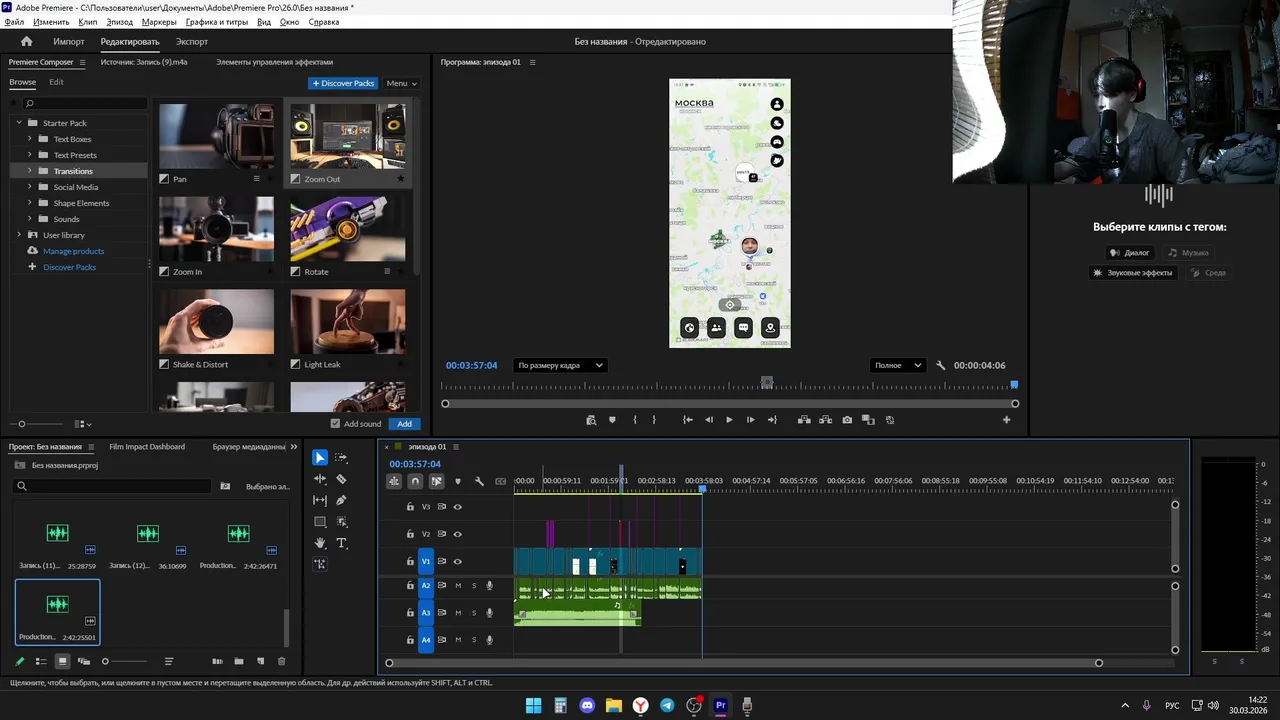Switch Composer to the Edit tab
The width and height of the screenshot is (1280, 720).
(x=56, y=82)
